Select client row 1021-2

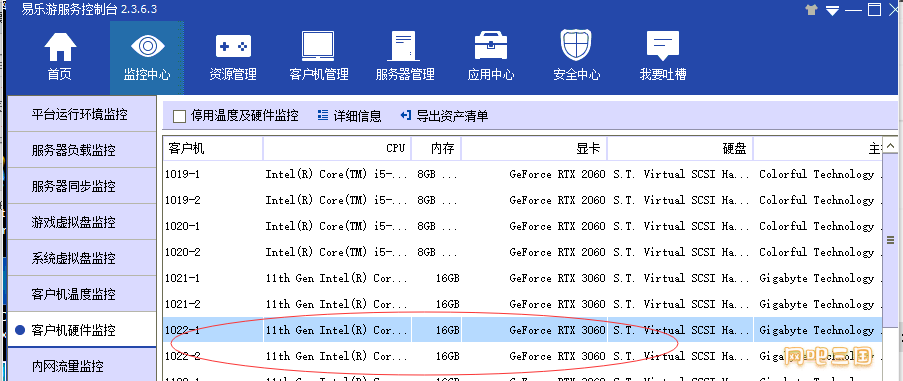[522, 304]
